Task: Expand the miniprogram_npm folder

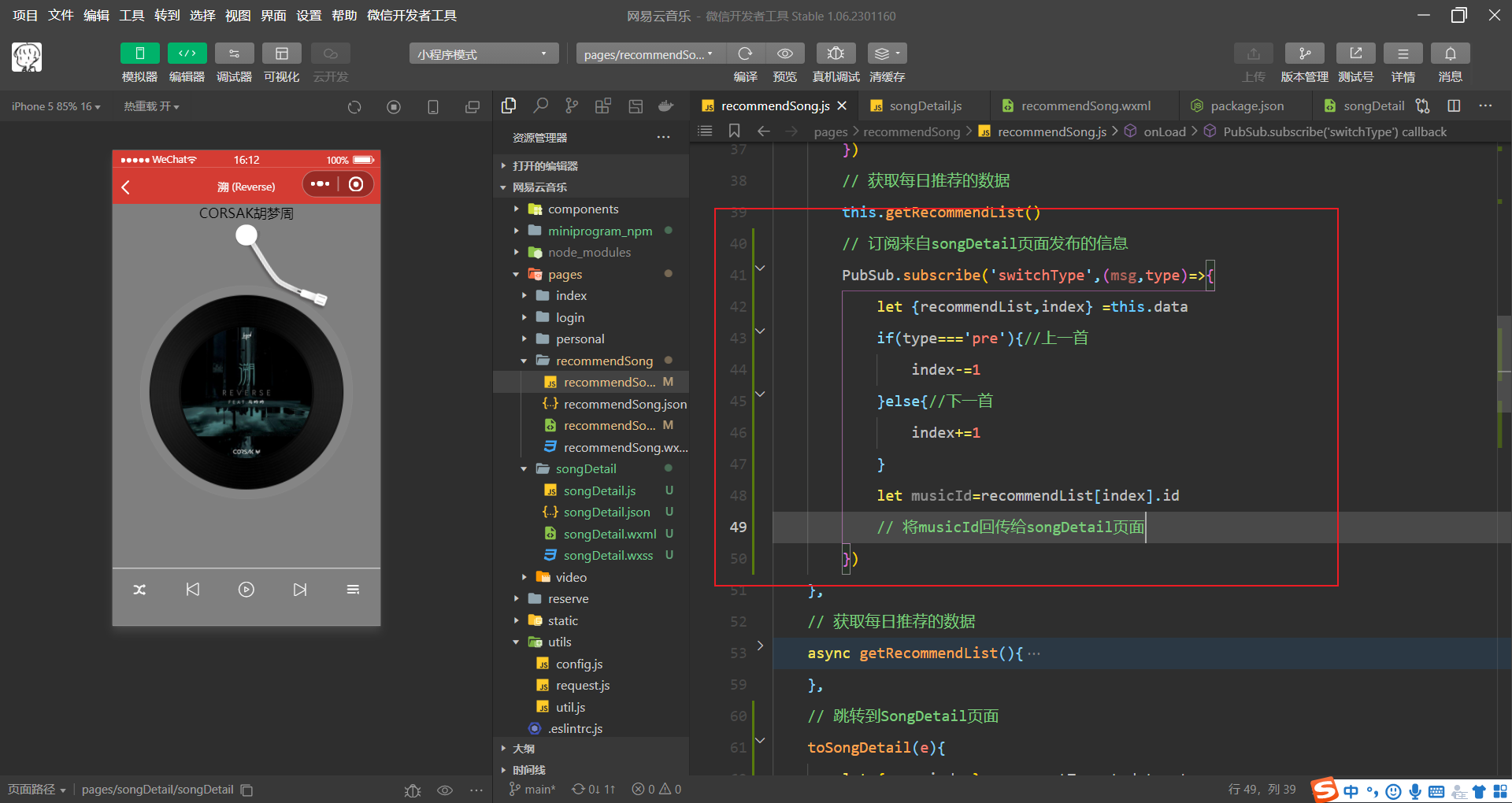Action: point(591,231)
